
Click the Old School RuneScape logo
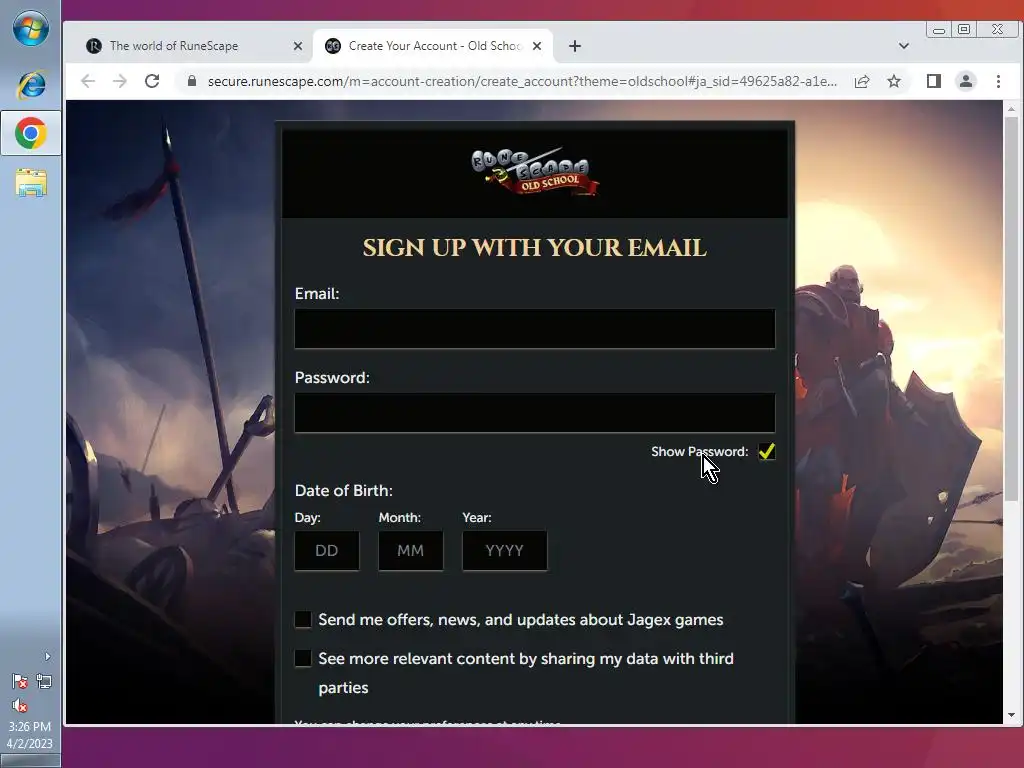535,172
